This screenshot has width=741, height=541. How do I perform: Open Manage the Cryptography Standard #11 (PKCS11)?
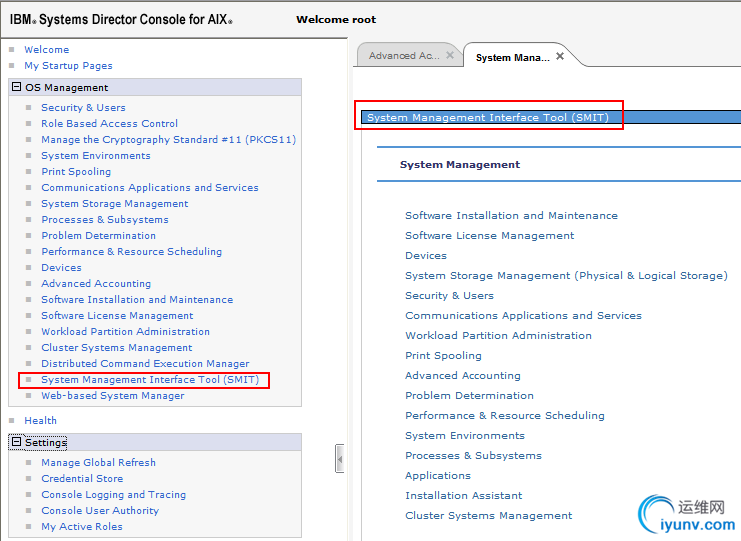coord(169,140)
